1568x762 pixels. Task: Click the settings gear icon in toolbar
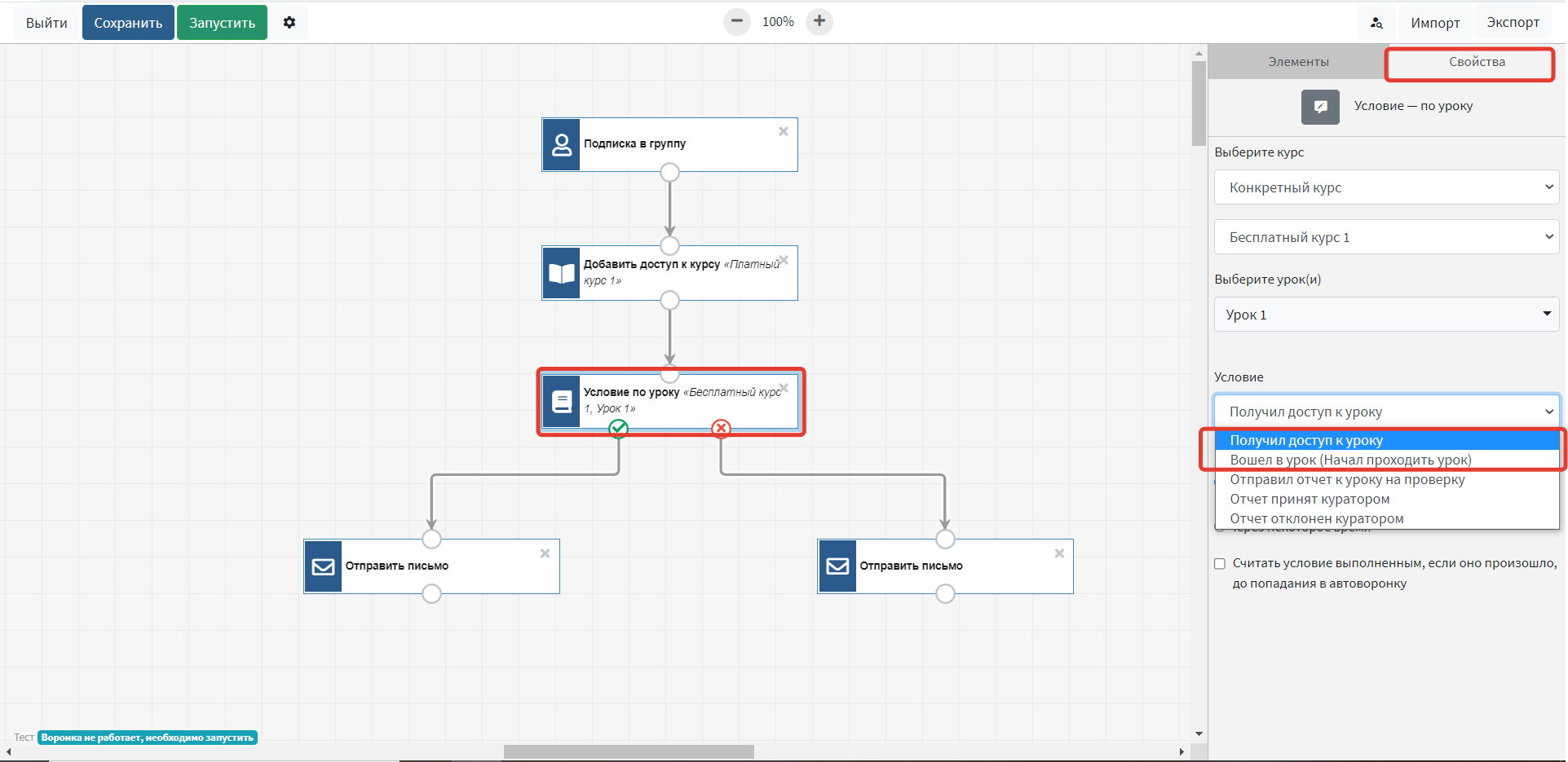tap(289, 23)
